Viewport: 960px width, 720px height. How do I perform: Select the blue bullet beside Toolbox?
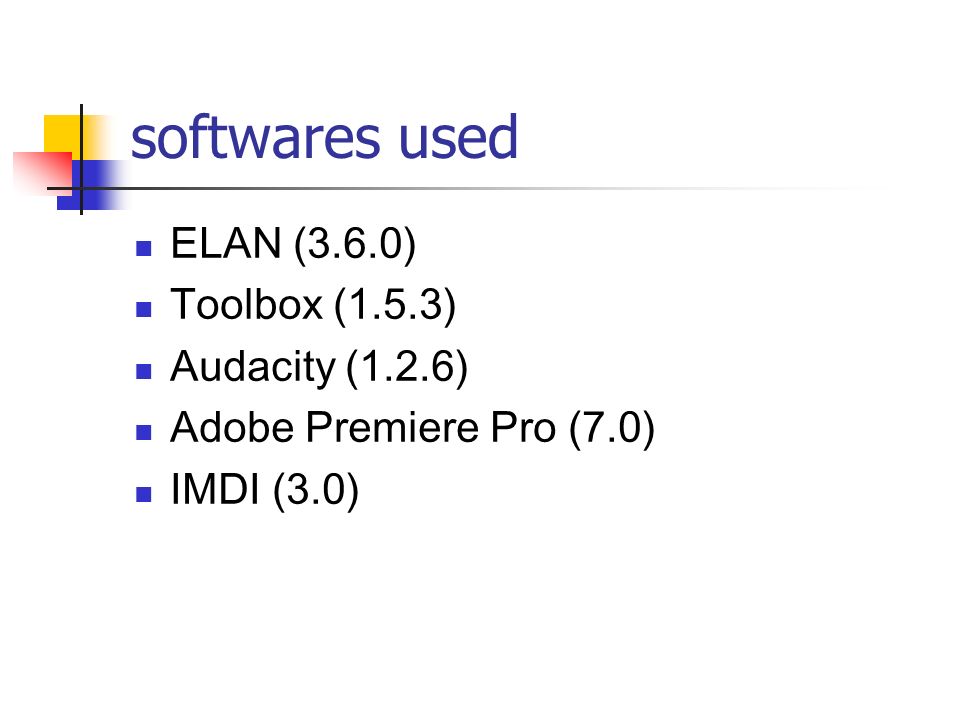(143, 309)
